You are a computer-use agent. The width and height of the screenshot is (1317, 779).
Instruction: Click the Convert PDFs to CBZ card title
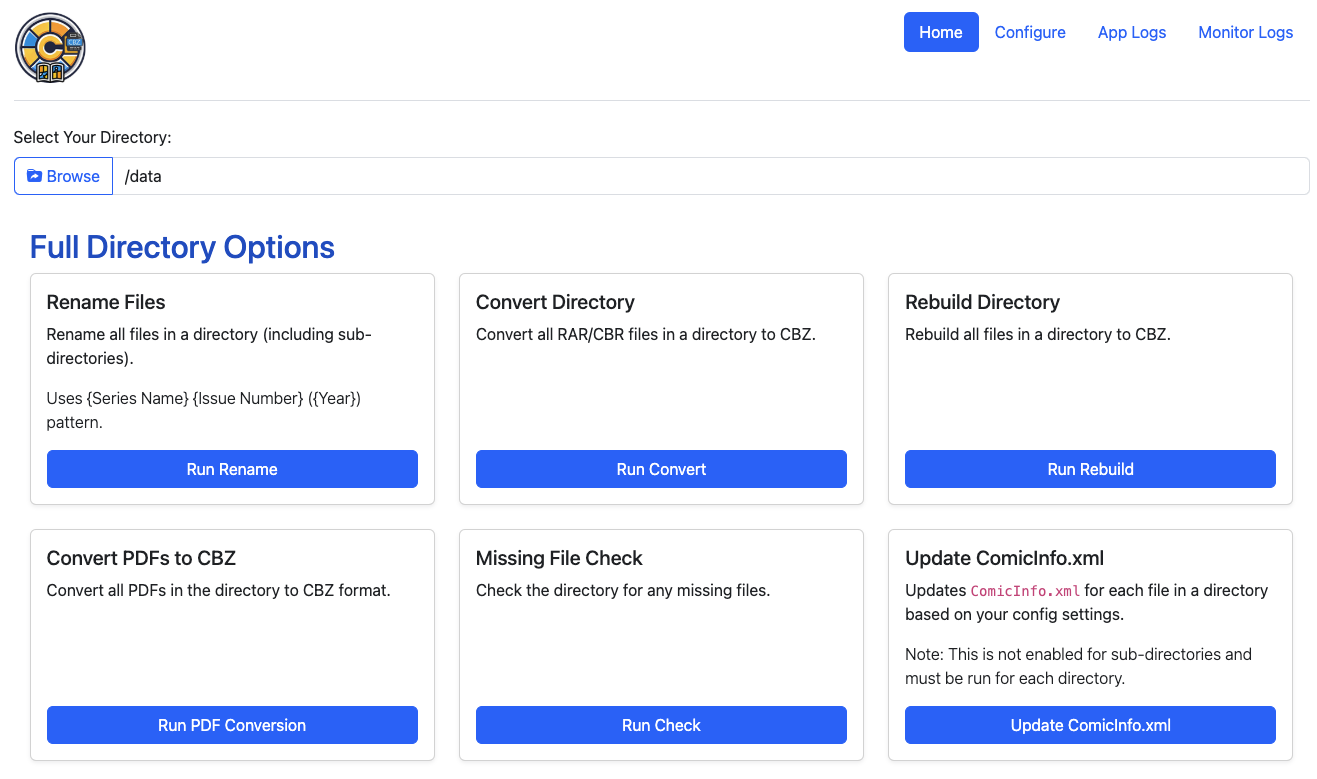(141, 558)
